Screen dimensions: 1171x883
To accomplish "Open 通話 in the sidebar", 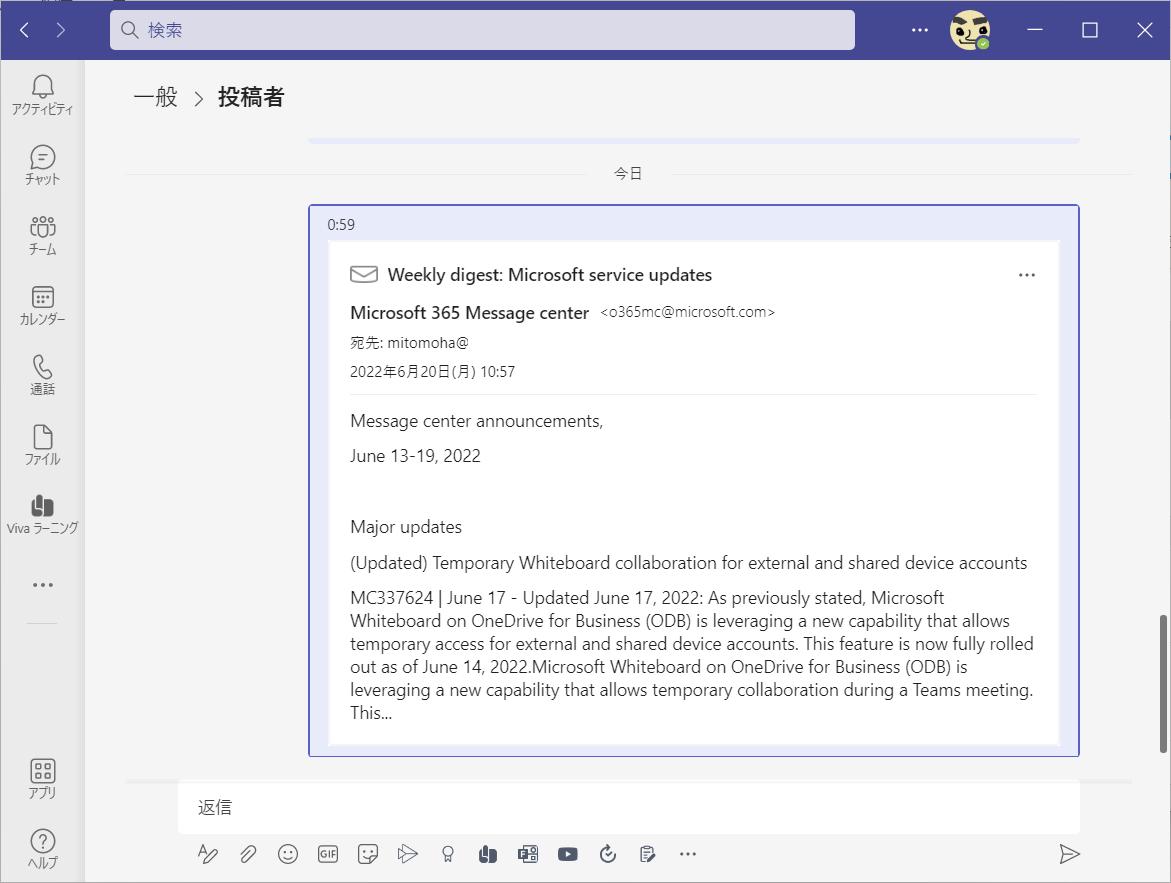I will [x=43, y=375].
